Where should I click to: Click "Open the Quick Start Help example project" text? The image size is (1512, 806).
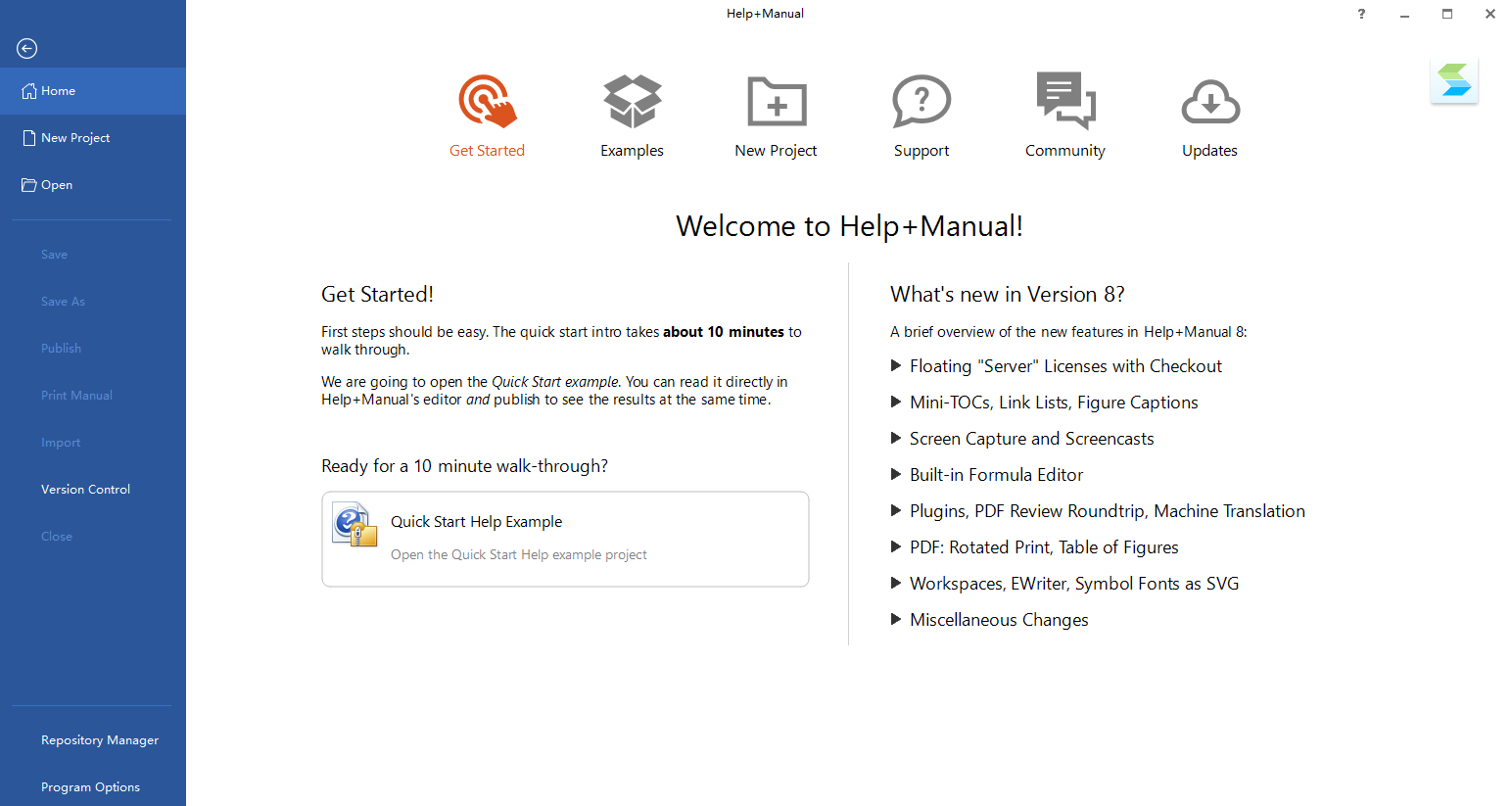tap(519, 554)
